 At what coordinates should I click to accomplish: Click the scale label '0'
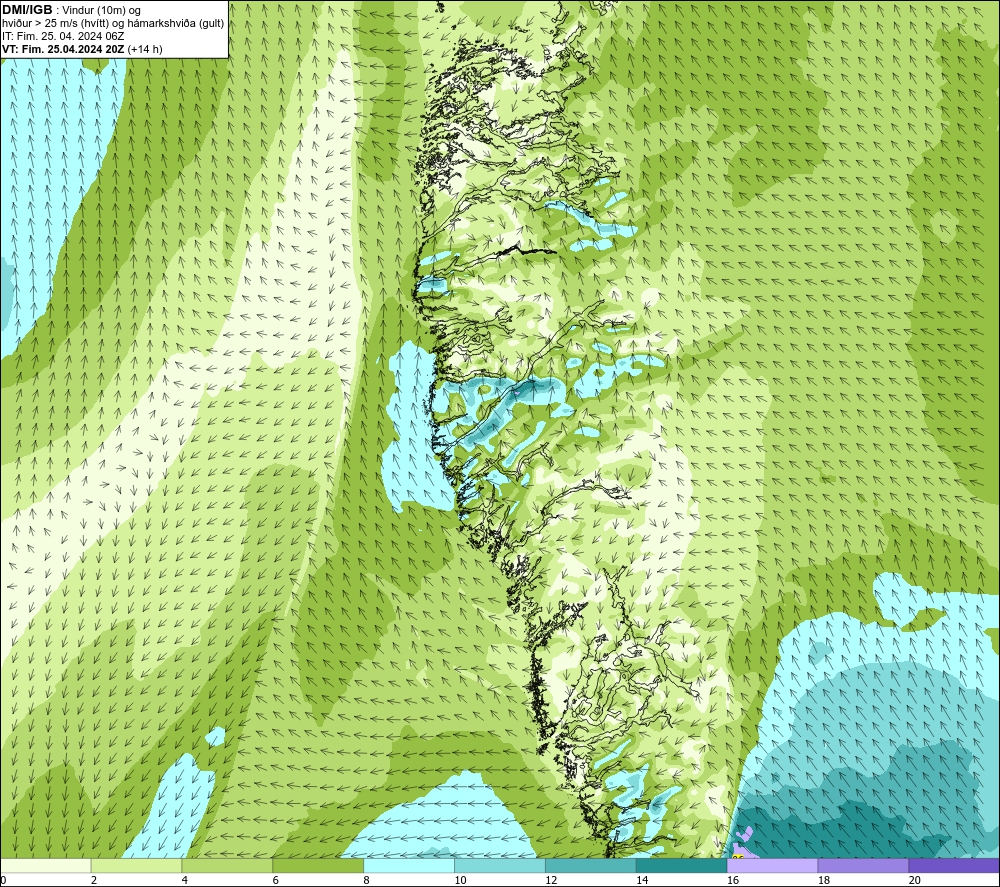[4, 880]
